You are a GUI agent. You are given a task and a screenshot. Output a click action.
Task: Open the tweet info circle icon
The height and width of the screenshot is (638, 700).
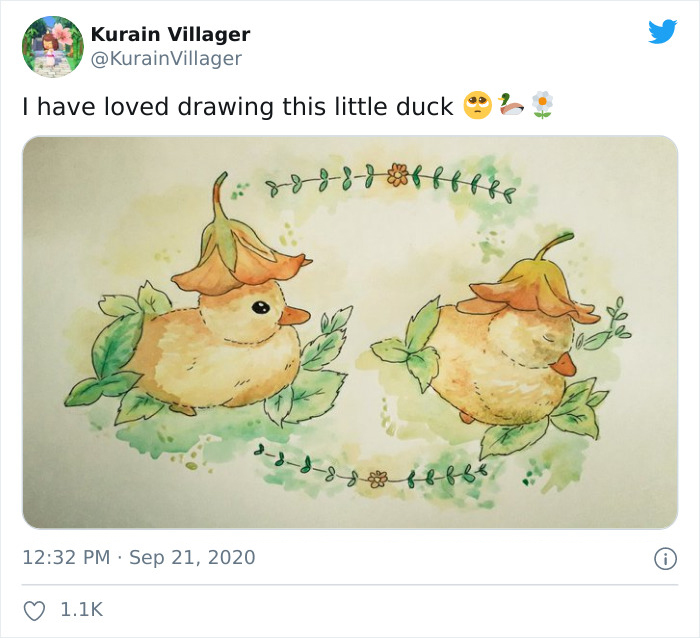[x=665, y=558]
